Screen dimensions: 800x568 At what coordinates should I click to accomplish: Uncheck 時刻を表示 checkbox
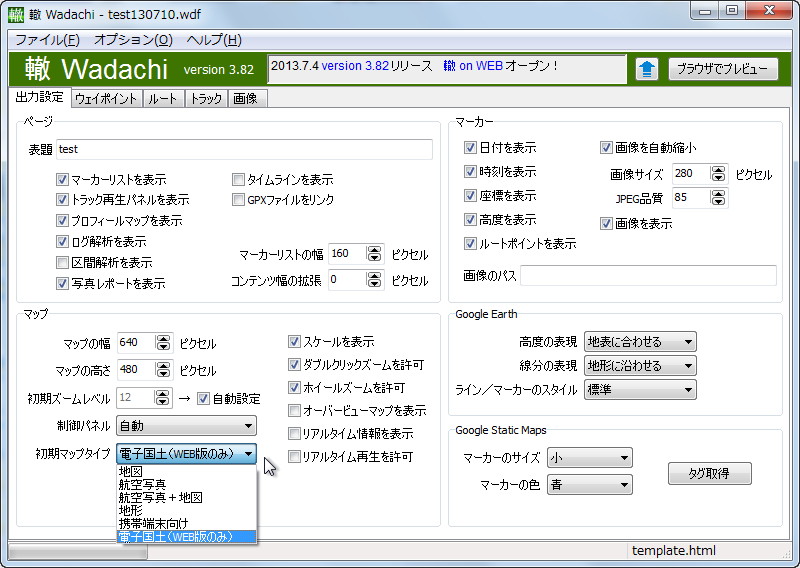470,171
